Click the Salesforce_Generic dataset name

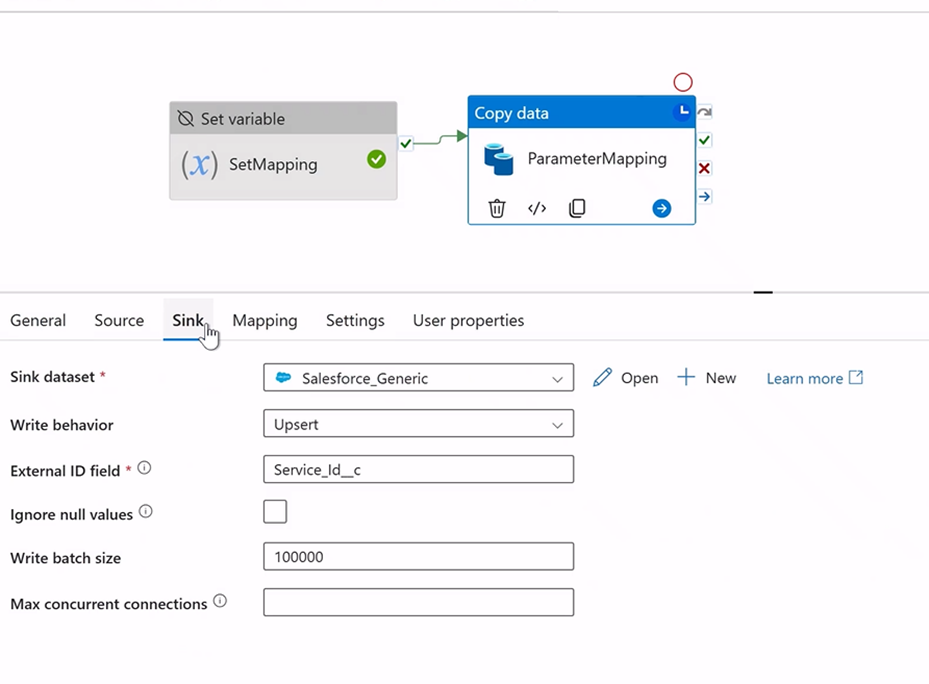(x=365, y=379)
